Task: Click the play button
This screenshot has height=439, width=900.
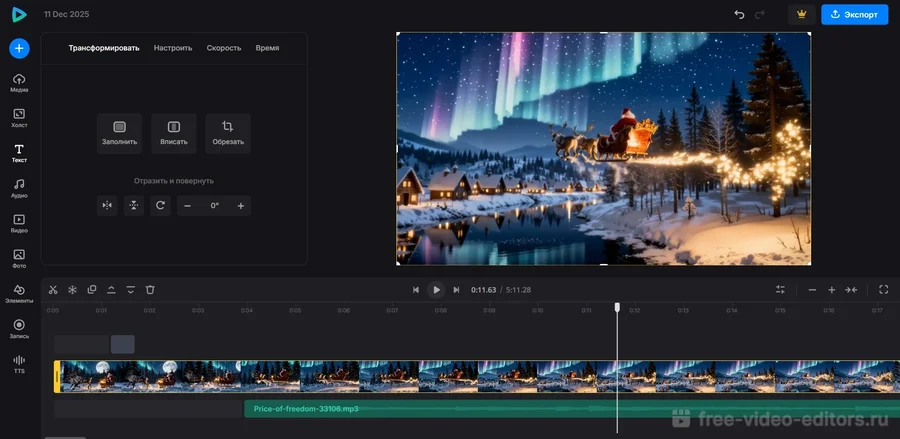Action: pos(436,290)
